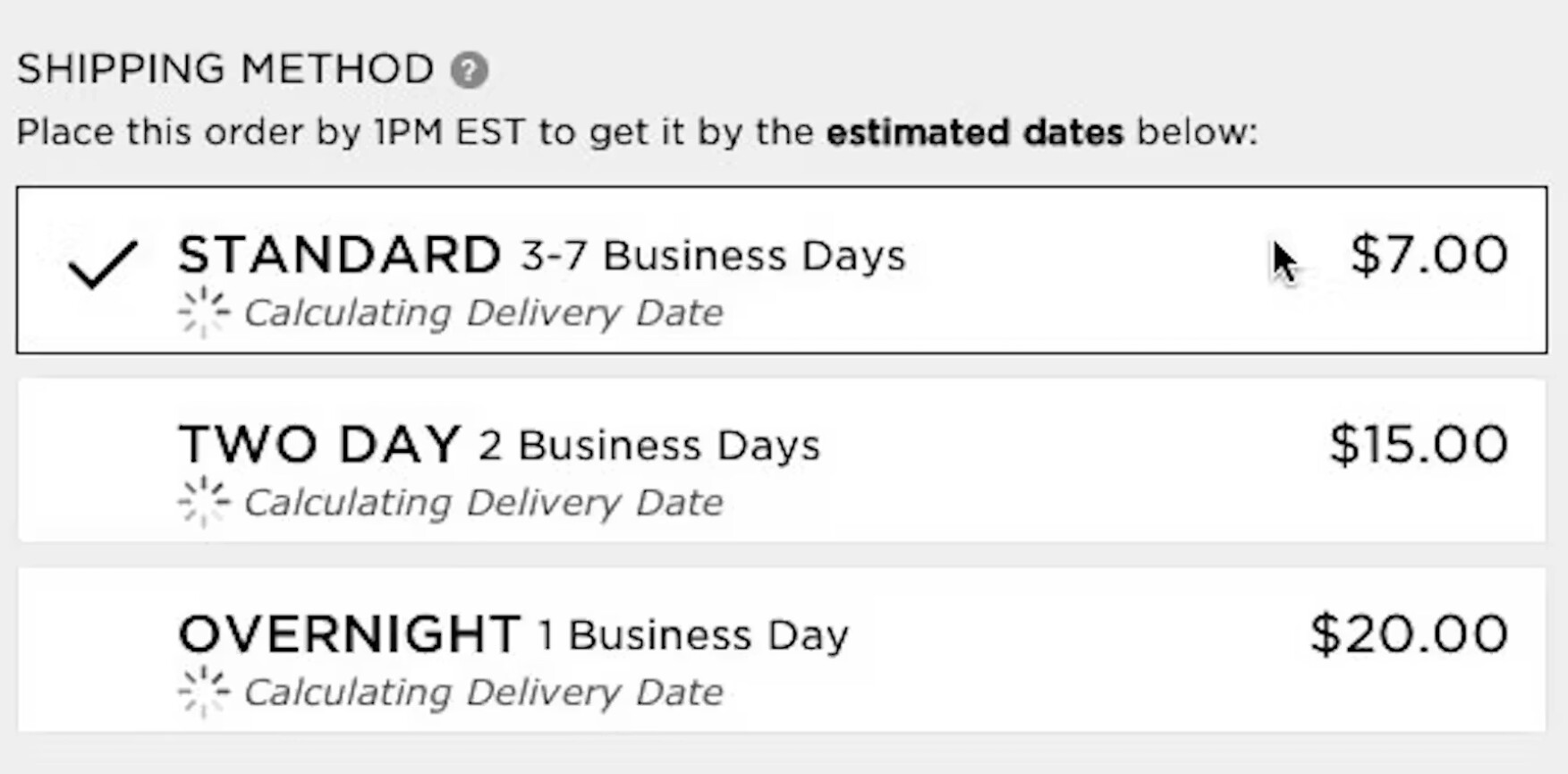Click the $20.00 Overnight price
The image size is (1568, 774).
point(1409,634)
